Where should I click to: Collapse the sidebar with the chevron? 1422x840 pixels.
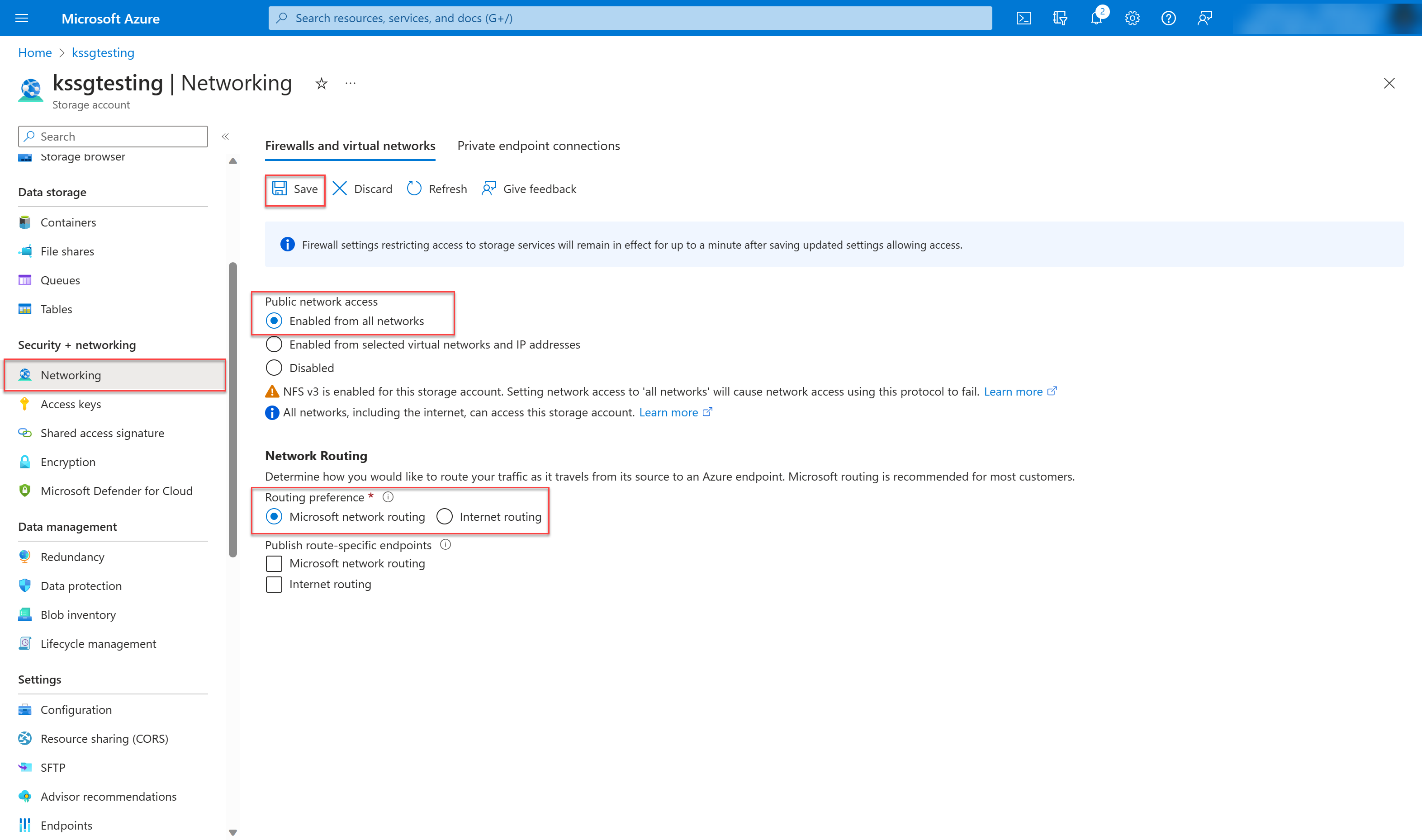pos(225,137)
